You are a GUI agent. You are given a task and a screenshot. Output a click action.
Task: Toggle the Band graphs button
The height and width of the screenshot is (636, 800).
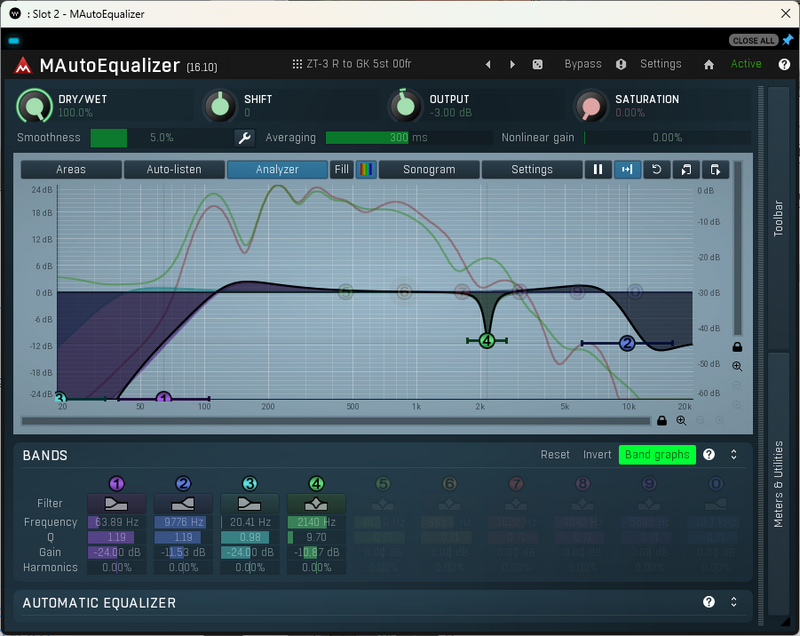pos(657,454)
